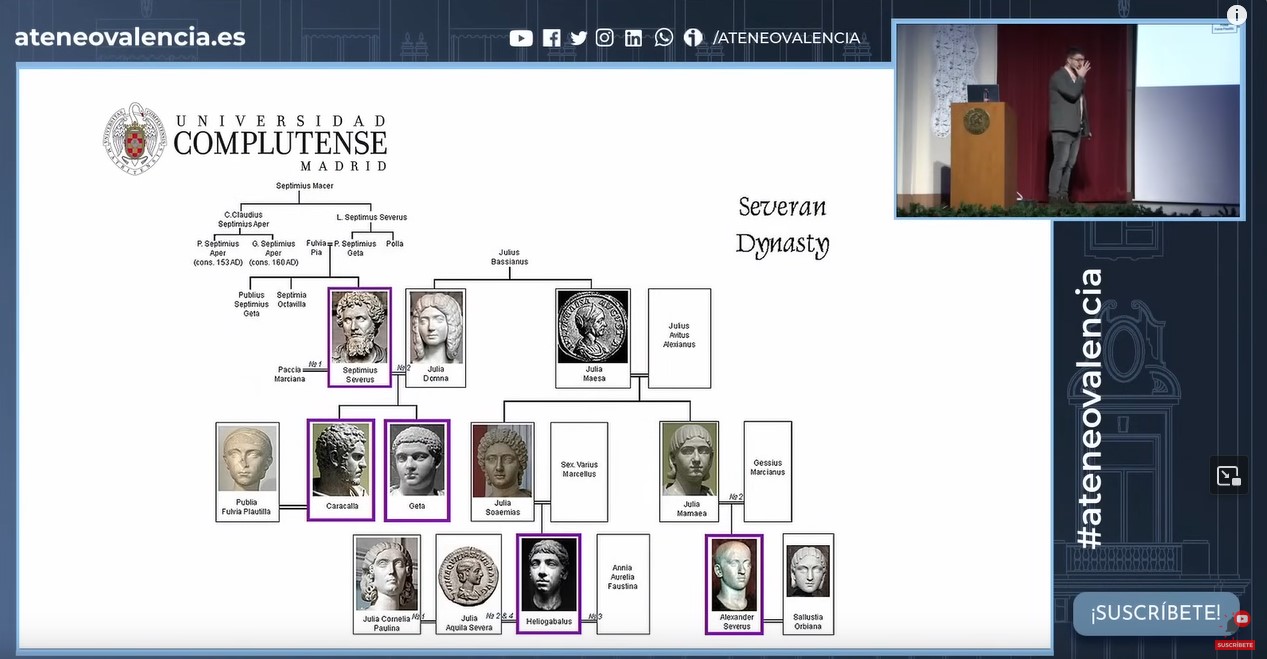
Task: Click the WhatsApp icon
Action: click(x=664, y=38)
